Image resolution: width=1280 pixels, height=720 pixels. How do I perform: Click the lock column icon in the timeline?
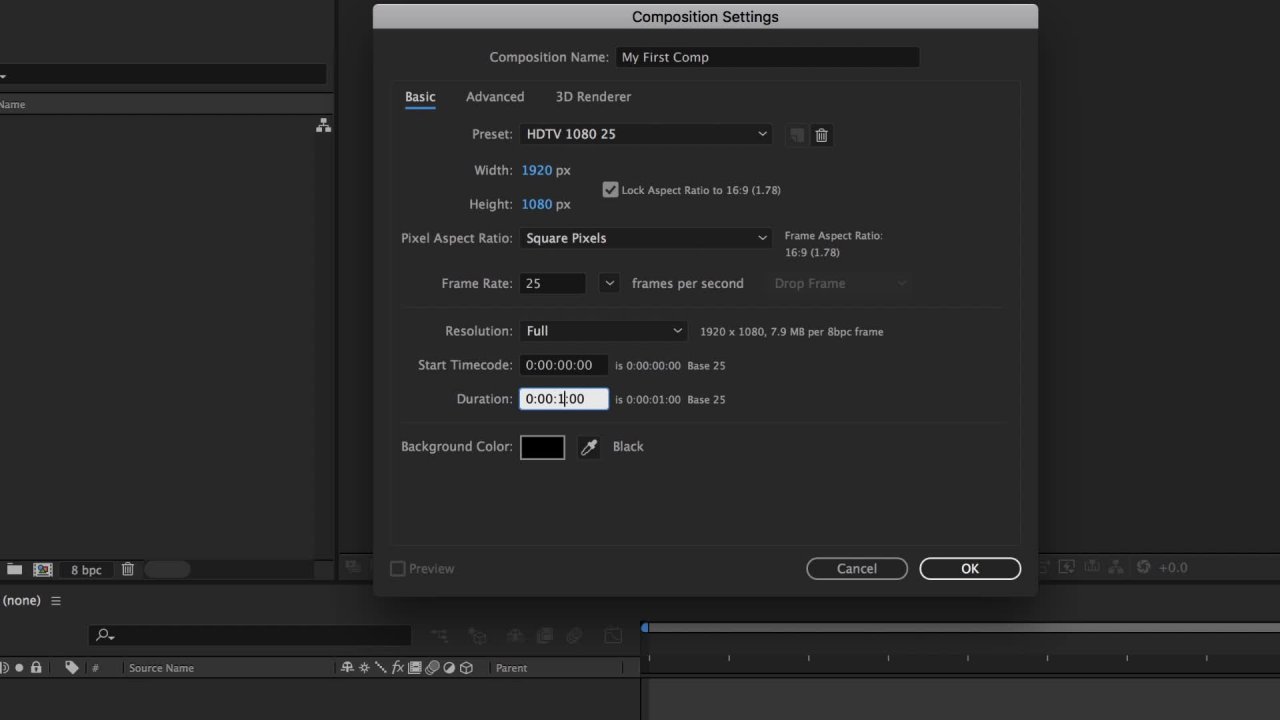point(35,668)
